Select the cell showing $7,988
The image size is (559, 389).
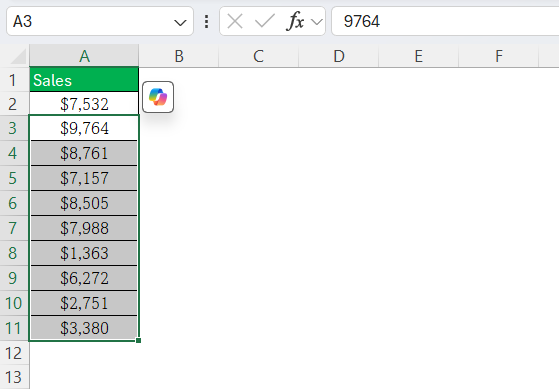pos(84,228)
